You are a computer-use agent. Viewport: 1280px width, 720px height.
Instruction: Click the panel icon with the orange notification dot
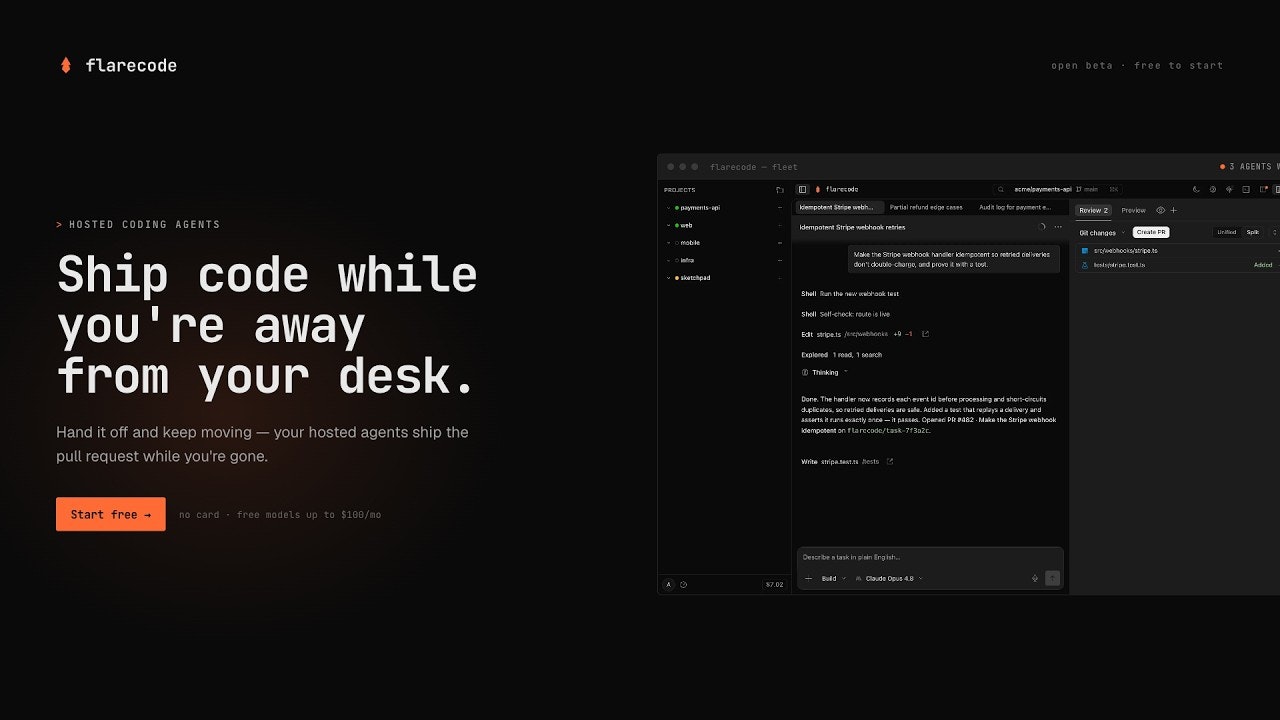coord(1263,189)
